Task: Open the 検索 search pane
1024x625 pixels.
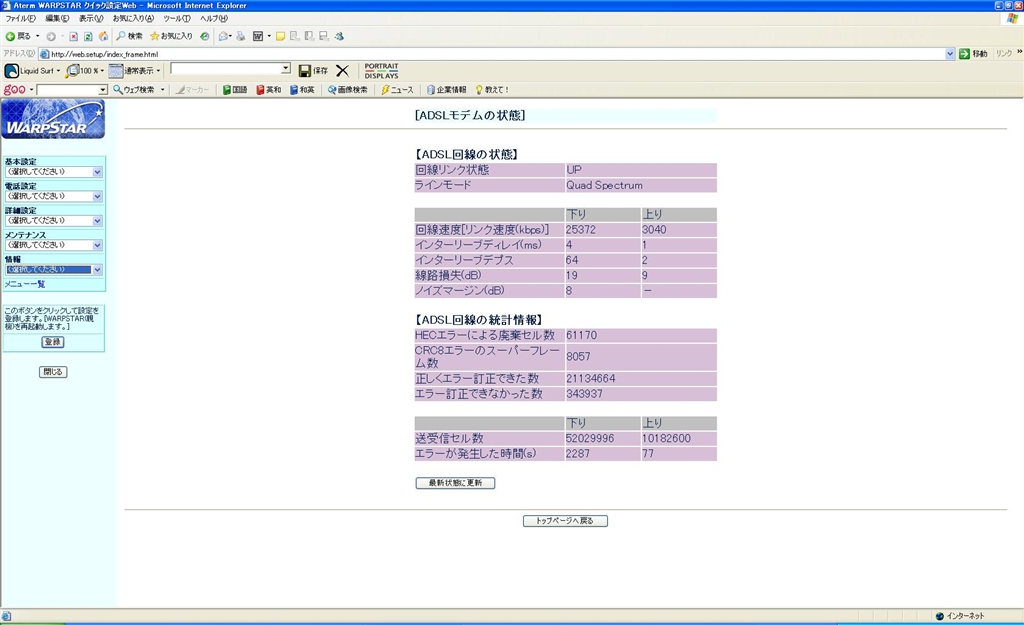Action: (x=129, y=36)
